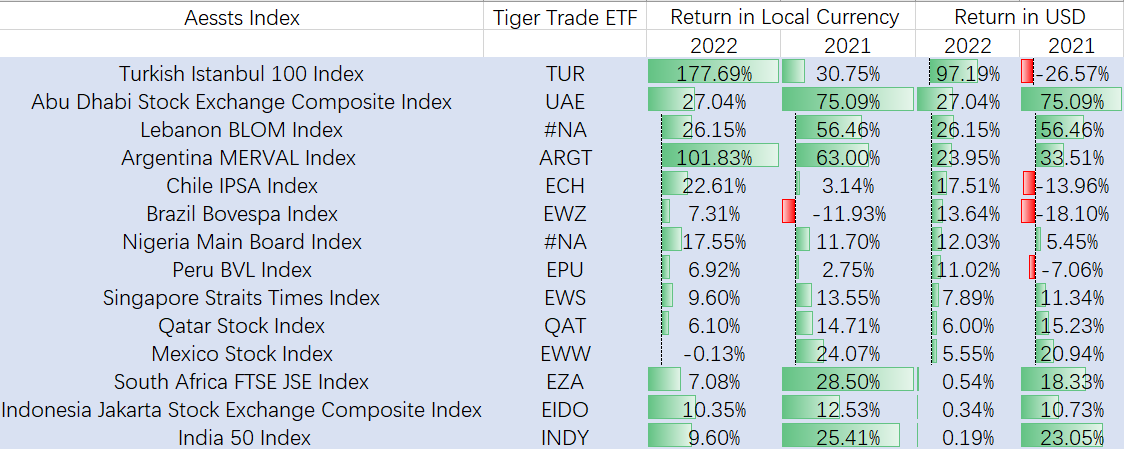
Task: Click the Aessts Index column header
Action: point(241,17)
